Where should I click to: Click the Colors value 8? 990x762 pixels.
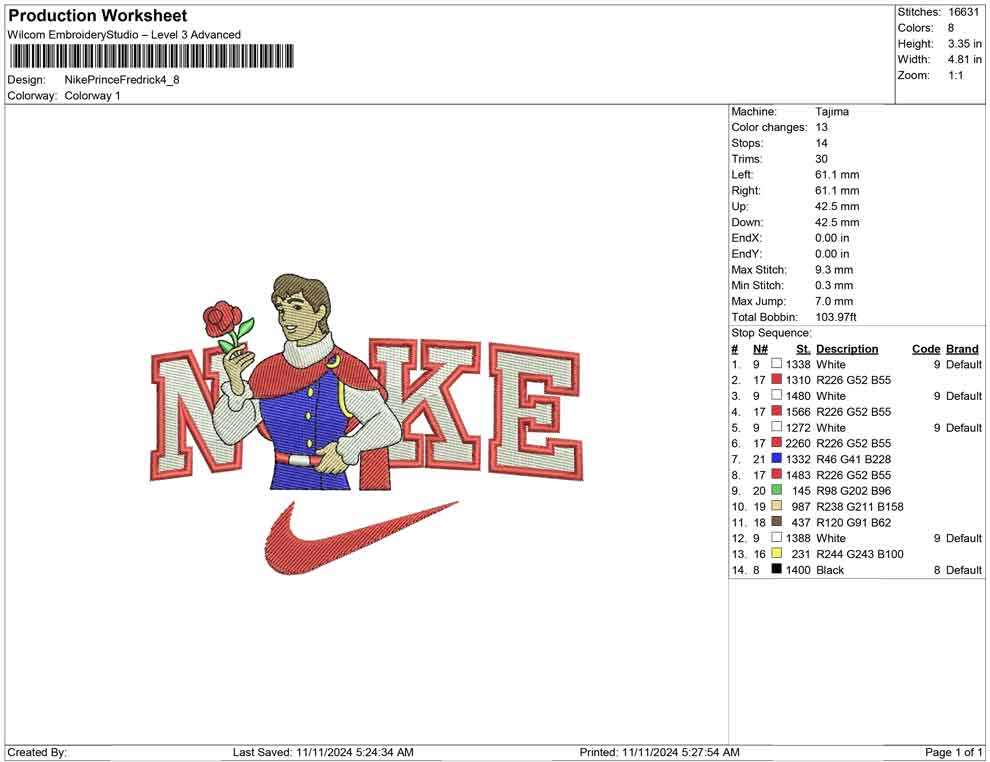(x=951, y=28)
